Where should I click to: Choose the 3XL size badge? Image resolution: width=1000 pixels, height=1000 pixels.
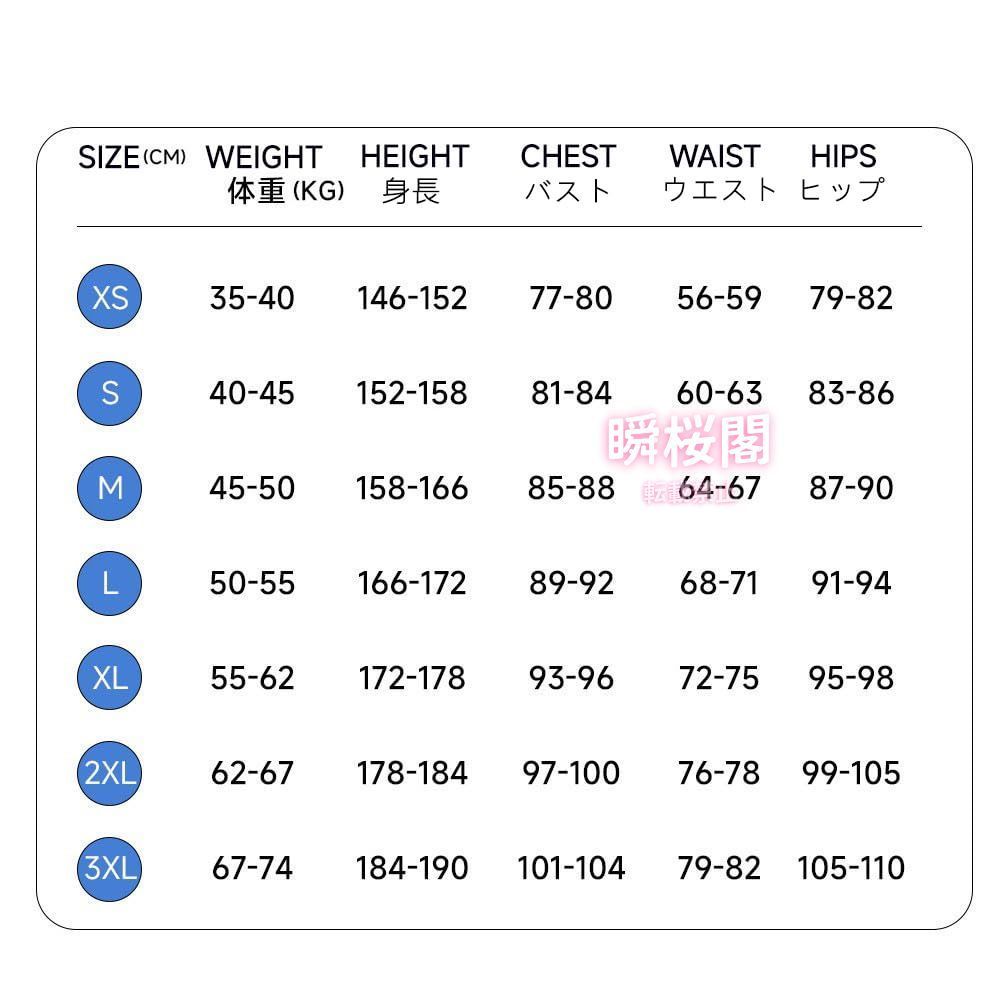coord(110,867)
